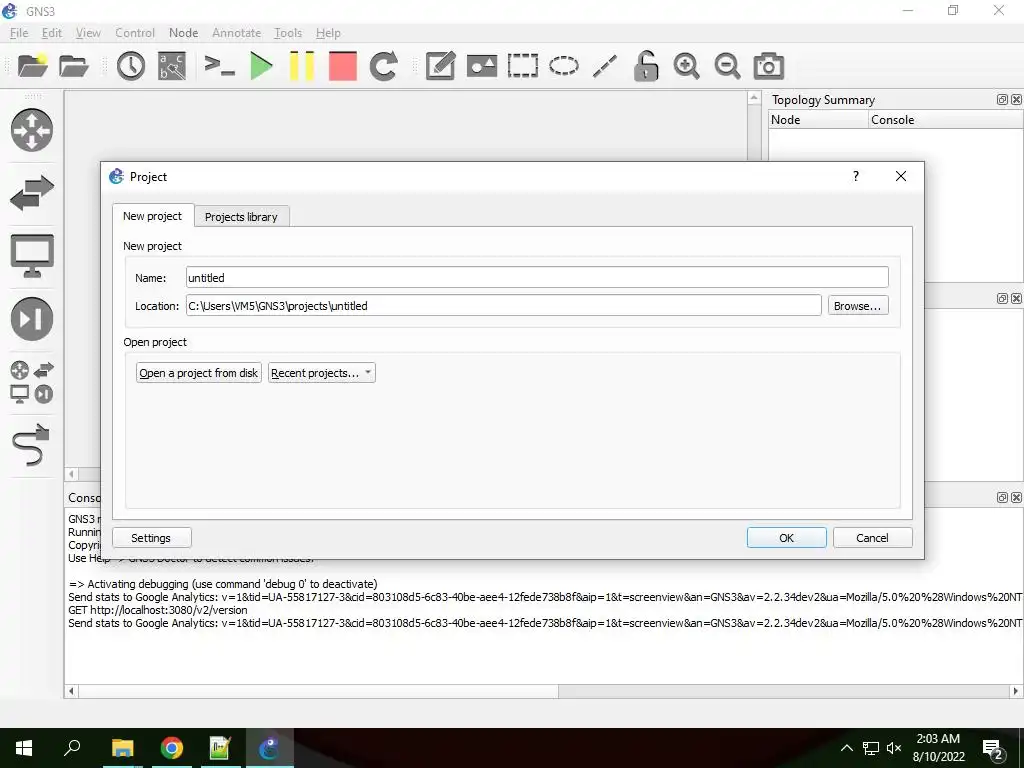Open the snapshot manager clock icon
Viewport: 1024px width, 768px height.
click(x=131, y=66)
